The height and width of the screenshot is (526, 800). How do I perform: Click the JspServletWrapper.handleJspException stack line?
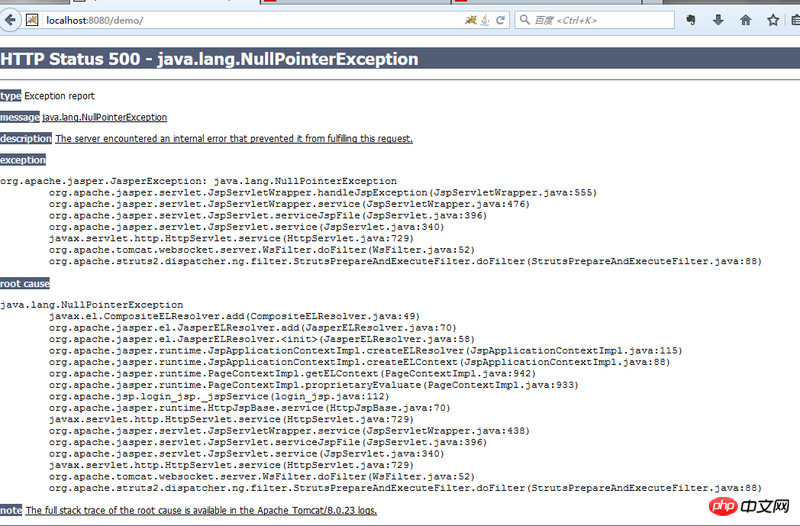pyautogui.click(x=323, y=193)
